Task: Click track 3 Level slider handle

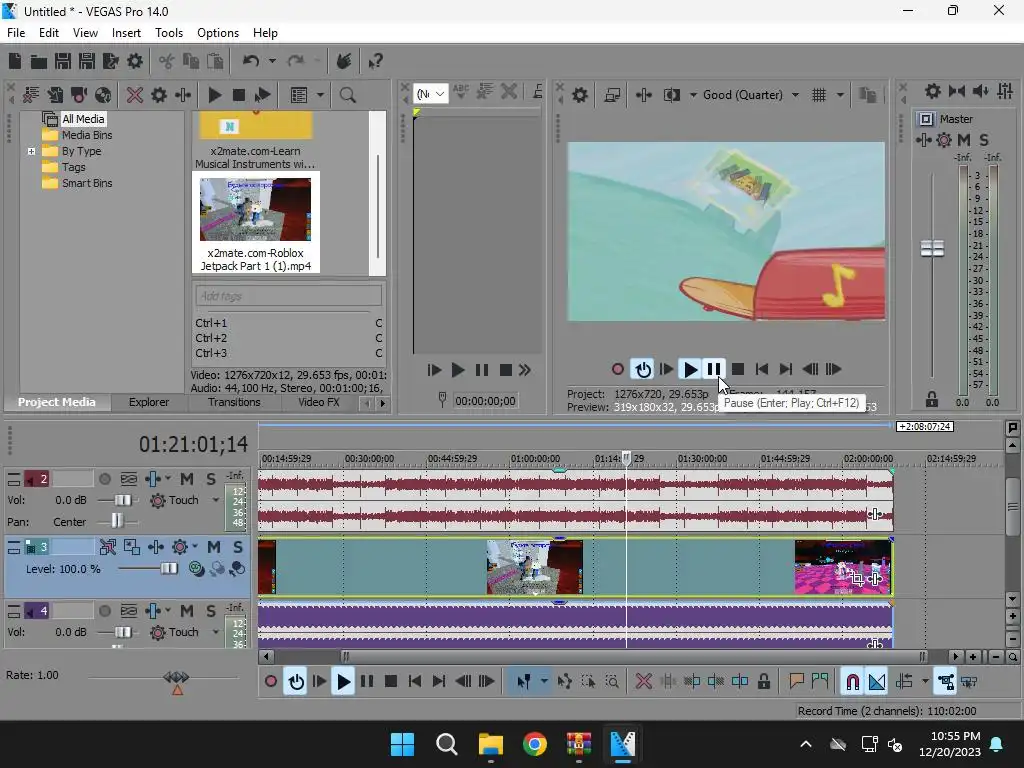Action: pyautogui.click(x=169, y=569)
